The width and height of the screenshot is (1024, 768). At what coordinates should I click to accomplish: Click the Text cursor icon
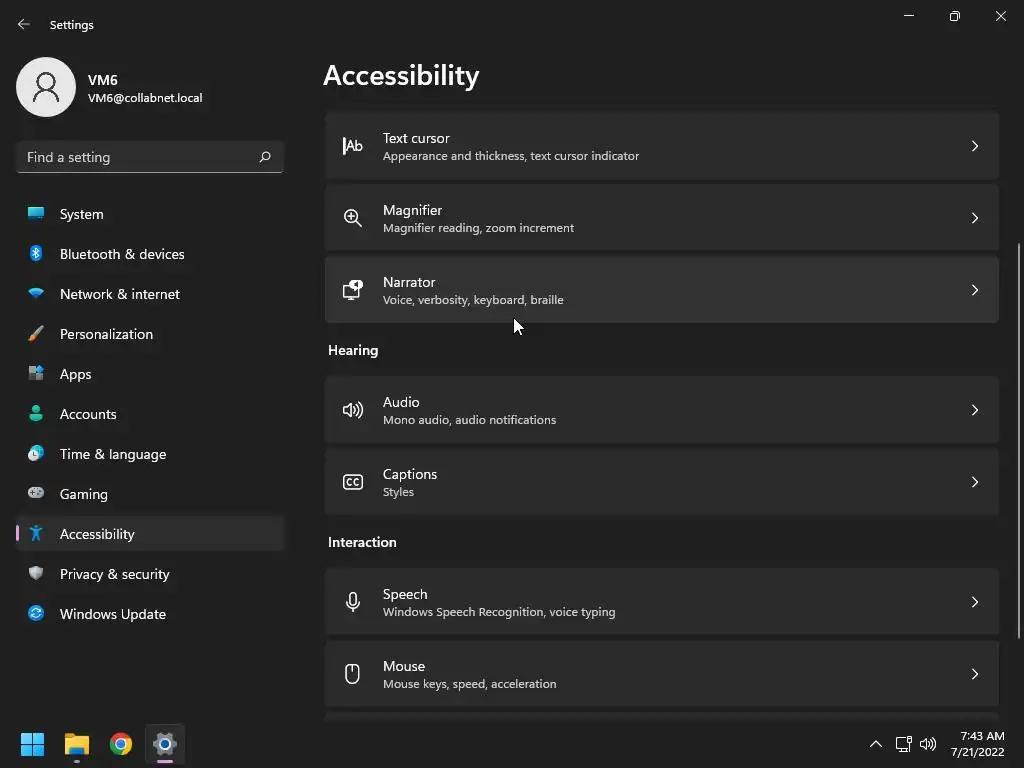pyautogui.click(x=352, y=146)
